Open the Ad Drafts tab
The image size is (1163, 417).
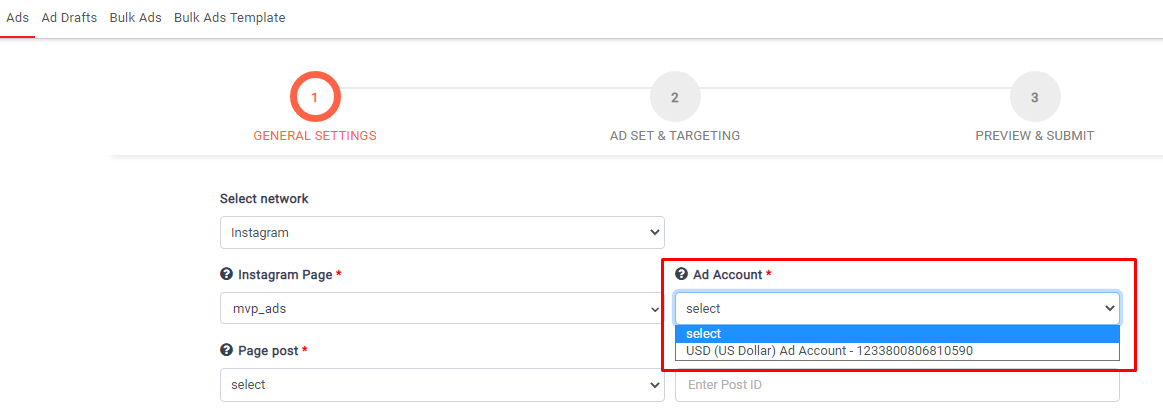pyautogui.click(x=69, y=18)
